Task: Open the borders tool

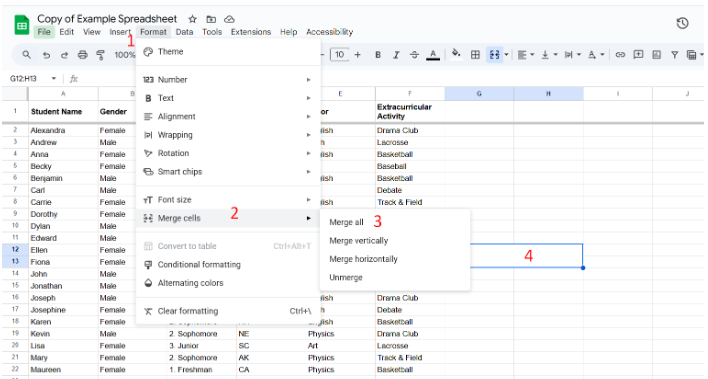Action: [475, 55]
